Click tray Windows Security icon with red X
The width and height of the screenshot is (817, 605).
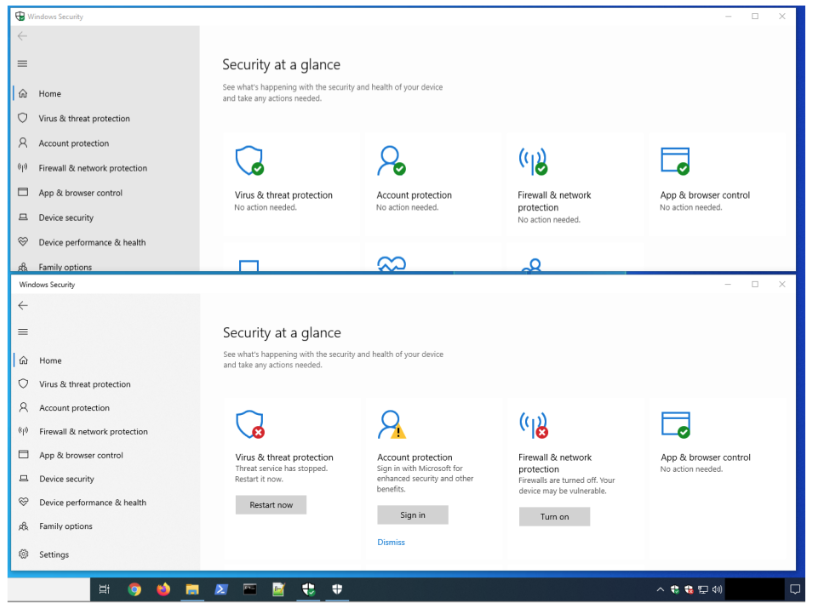(689, 589)
